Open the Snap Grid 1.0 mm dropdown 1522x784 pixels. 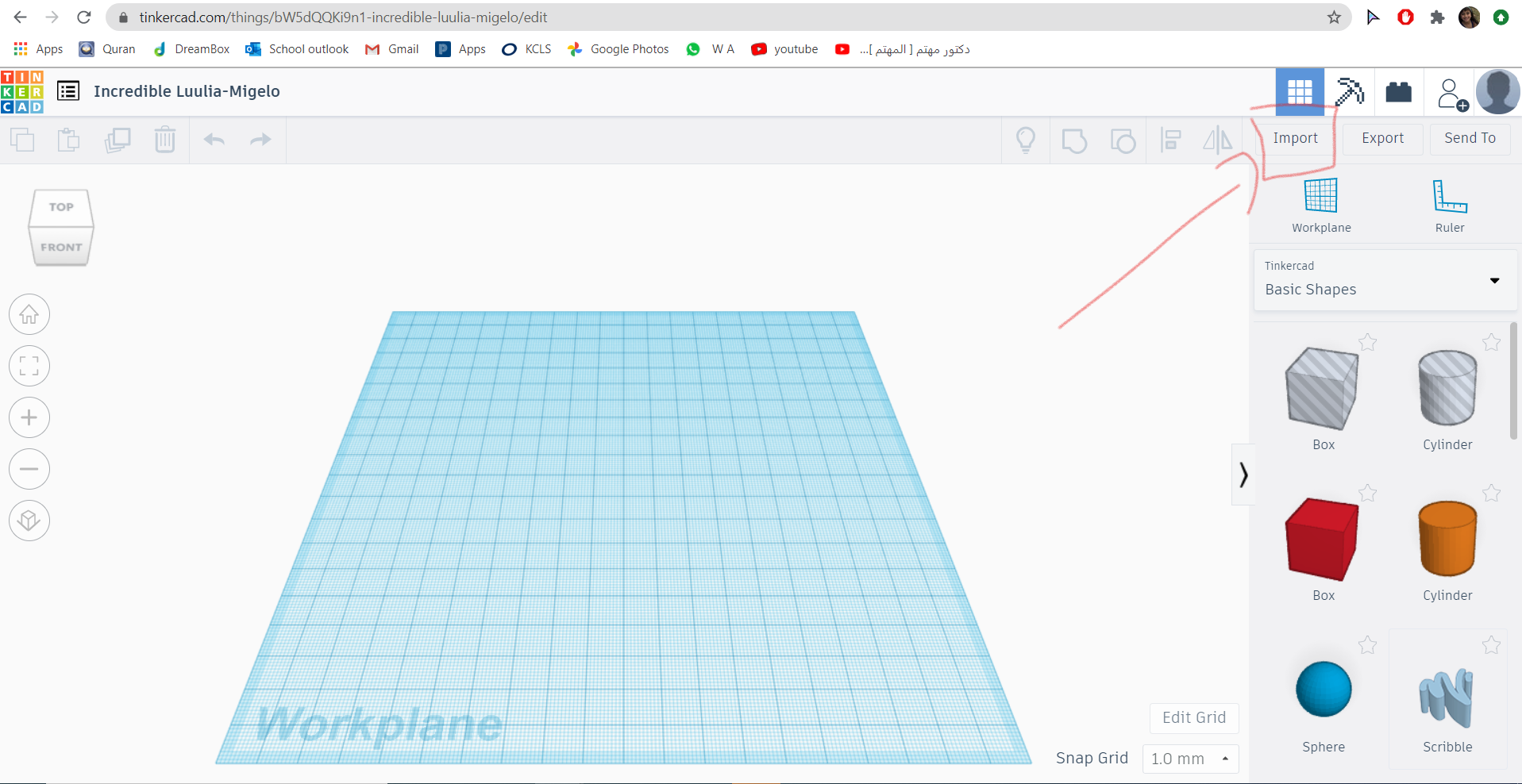1190,759
